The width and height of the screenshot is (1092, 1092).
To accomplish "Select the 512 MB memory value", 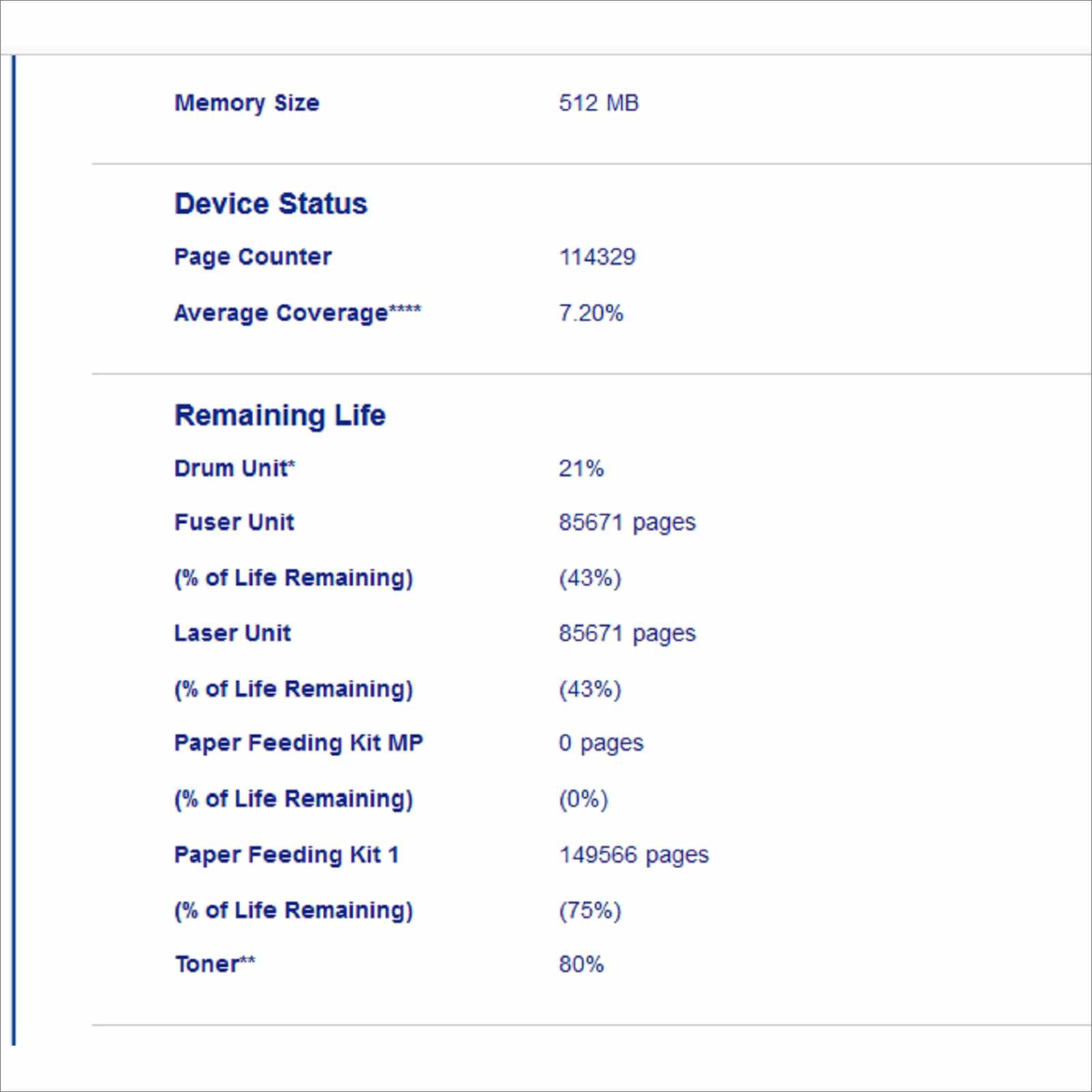I will click(x=599, y=103).
